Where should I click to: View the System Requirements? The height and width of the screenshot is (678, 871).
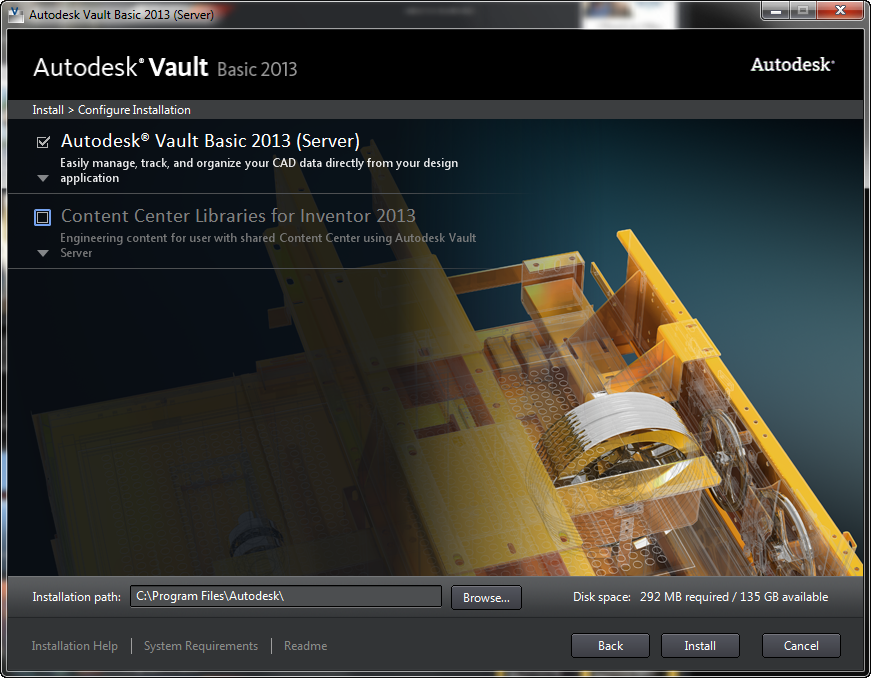click(200, 645)
